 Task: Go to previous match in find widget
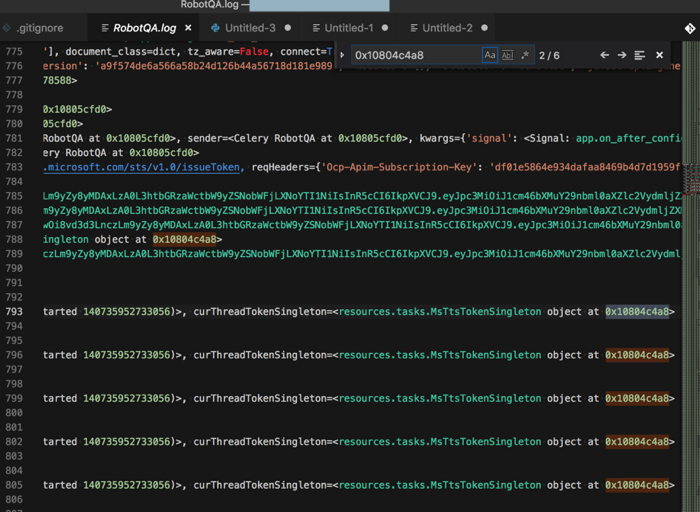point(604,55)
